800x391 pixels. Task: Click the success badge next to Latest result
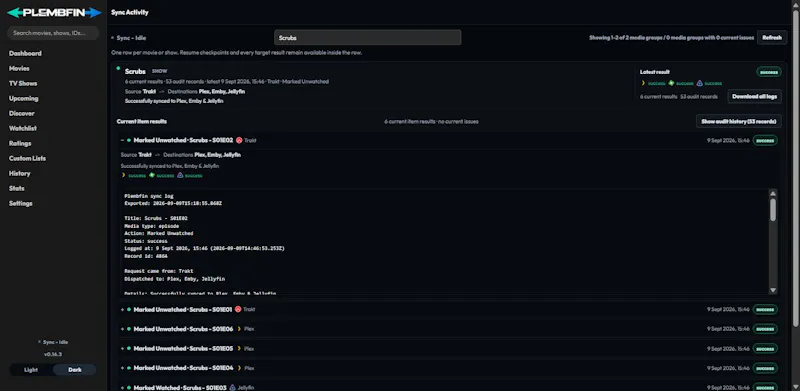click(x=769, y=72)
